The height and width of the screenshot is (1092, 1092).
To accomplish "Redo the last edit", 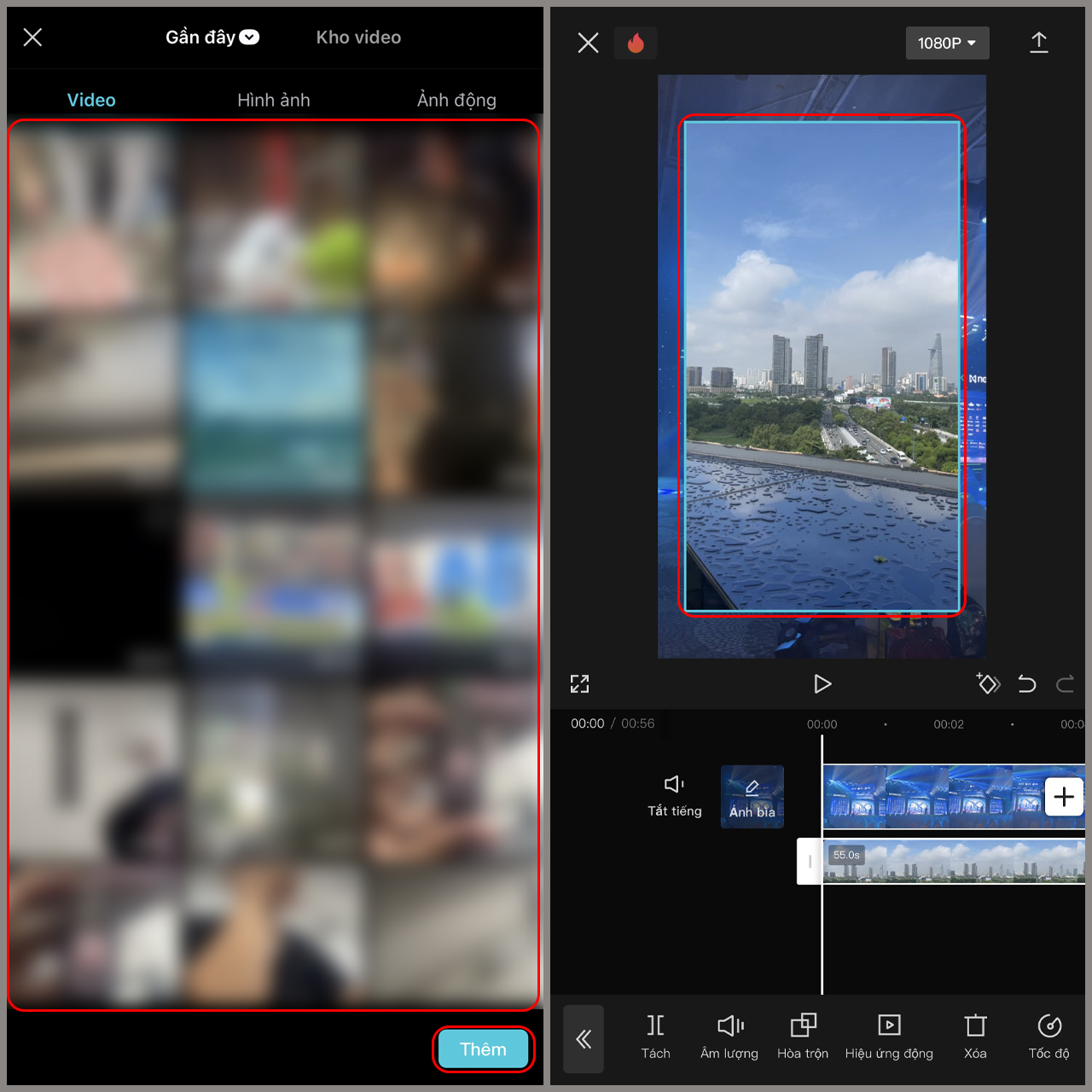I will tap(1065, 683).
